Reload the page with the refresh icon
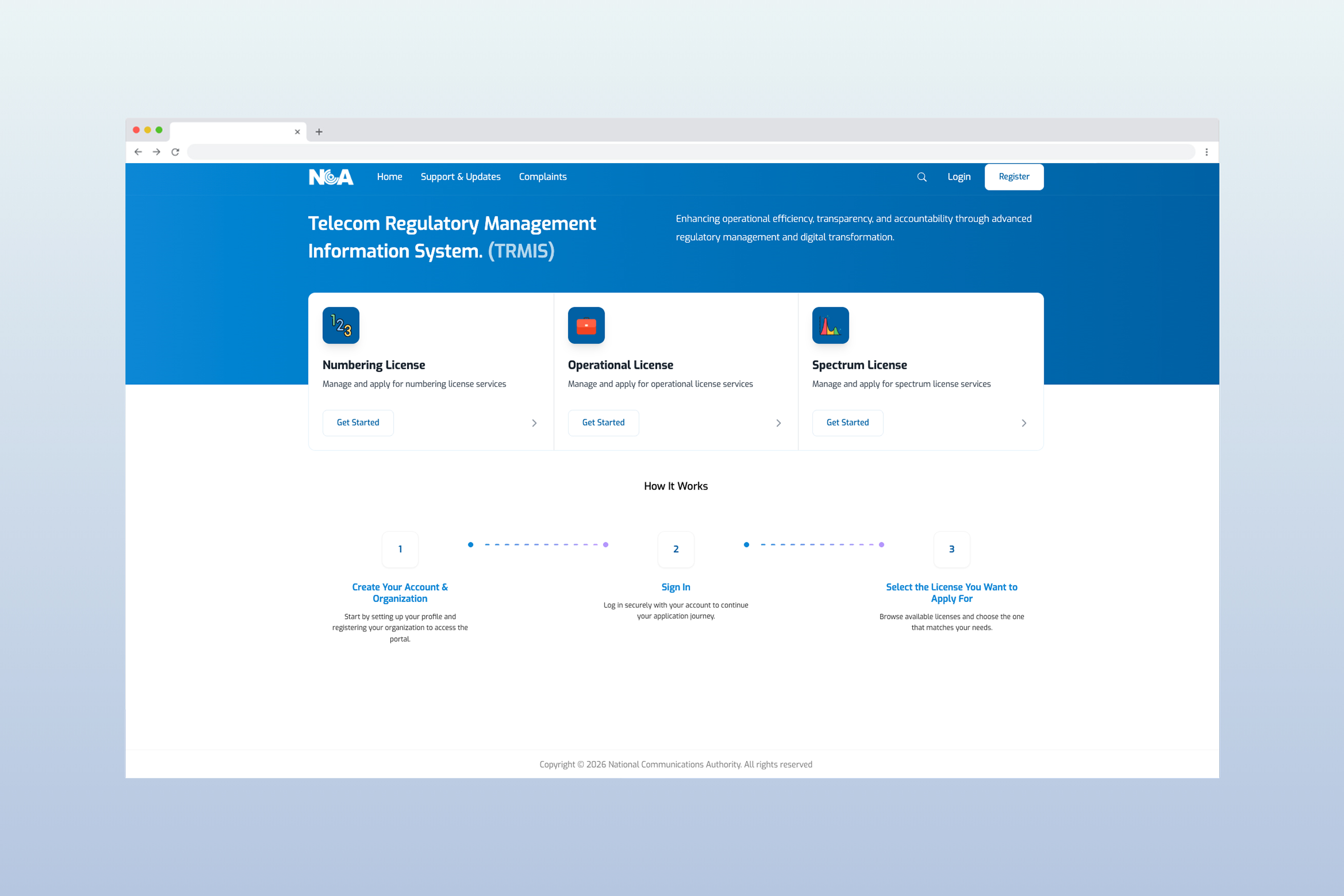Screen dimensions: 1344x896 pos(176,152)
